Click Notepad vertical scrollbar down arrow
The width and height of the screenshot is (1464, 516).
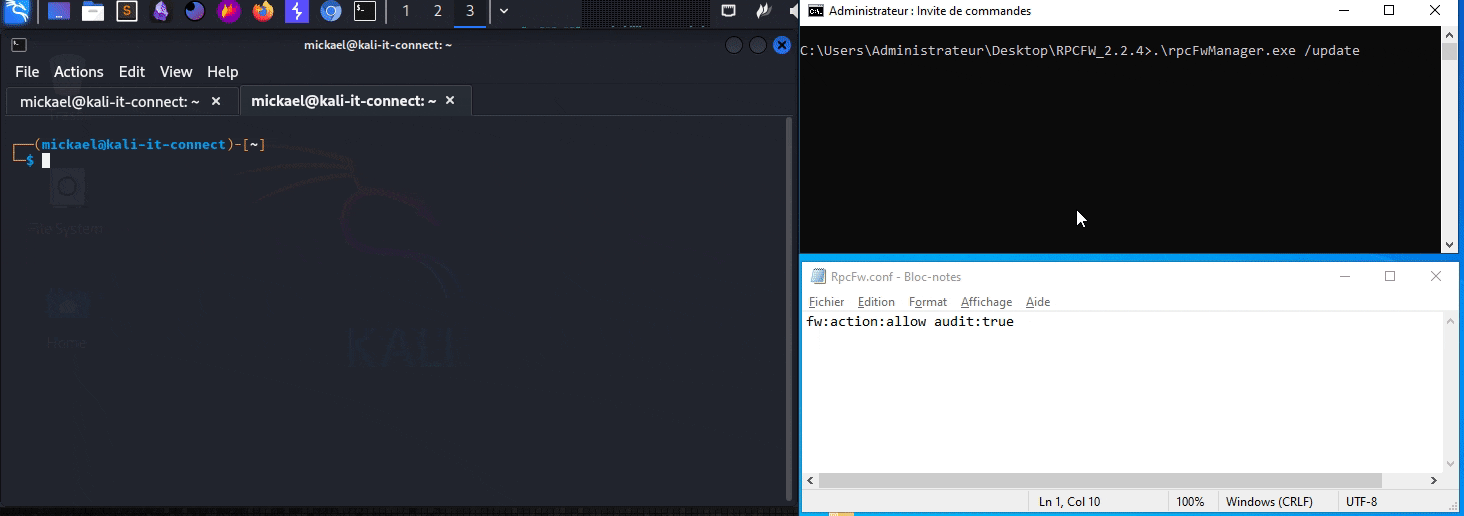(1451, 464)
